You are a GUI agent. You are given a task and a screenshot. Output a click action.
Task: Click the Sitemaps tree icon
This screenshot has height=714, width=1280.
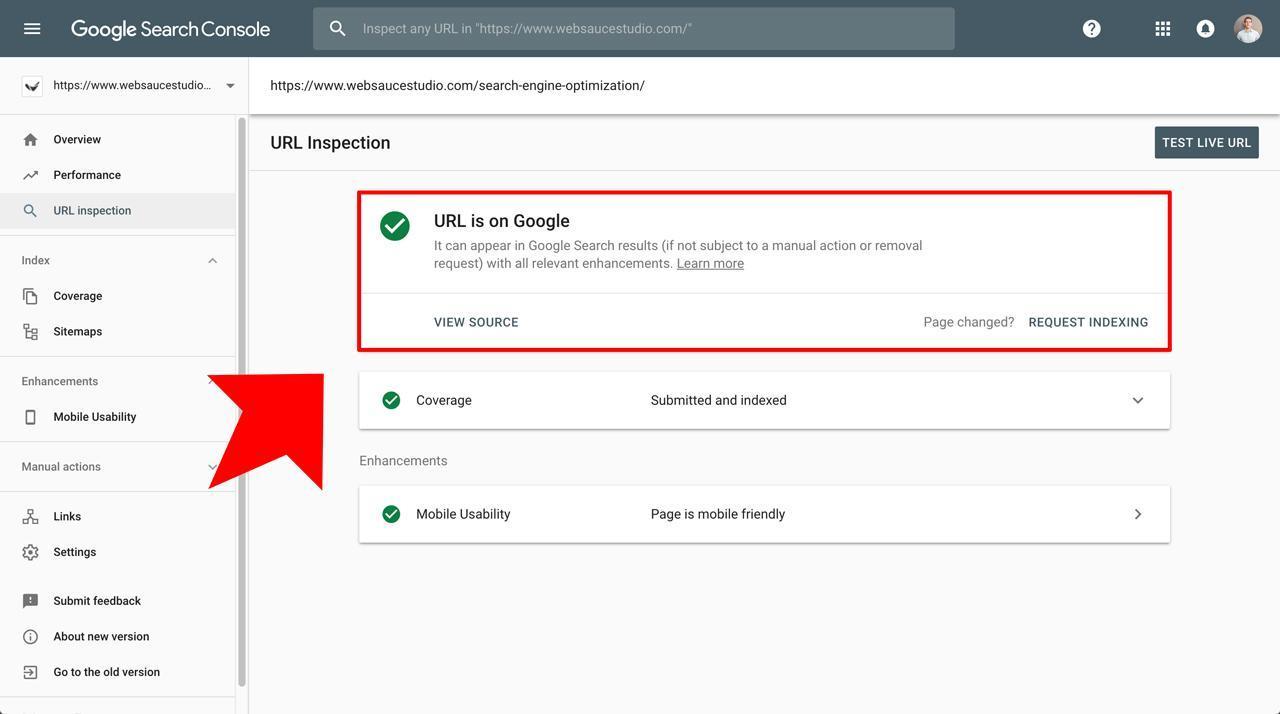31,332
